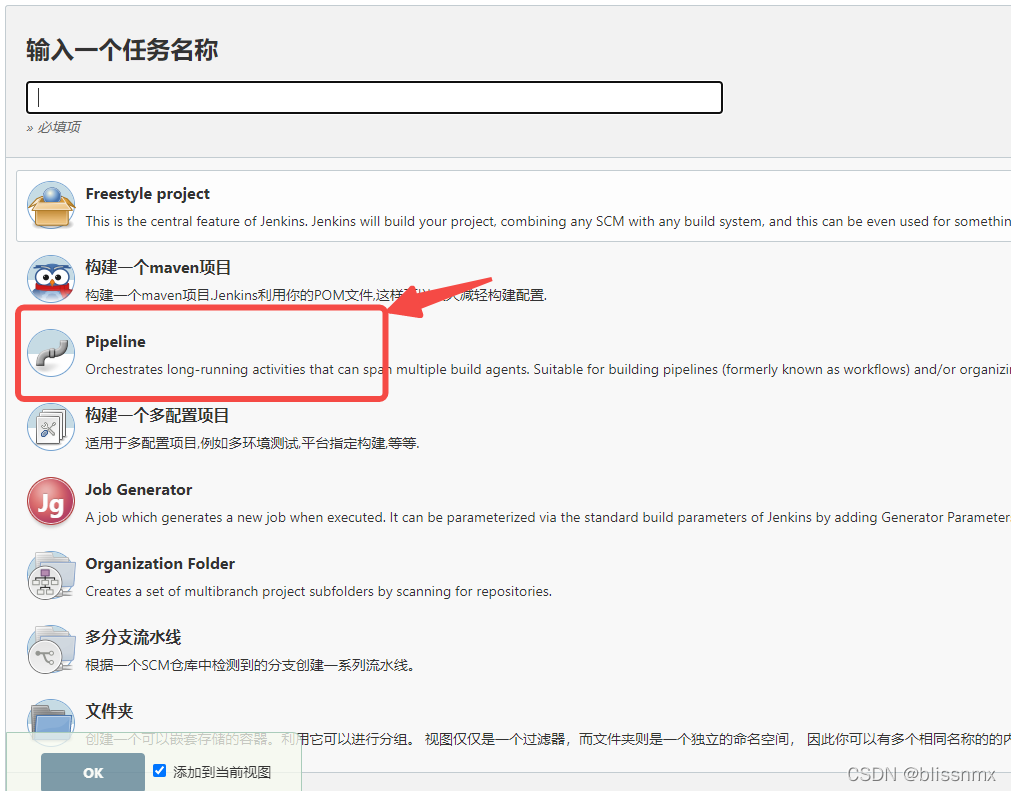Screen dimensions: 1011x791
Task: Choose the 构建一个多配置项目 title
Action: pyautogui.click(x=157, y=415)
